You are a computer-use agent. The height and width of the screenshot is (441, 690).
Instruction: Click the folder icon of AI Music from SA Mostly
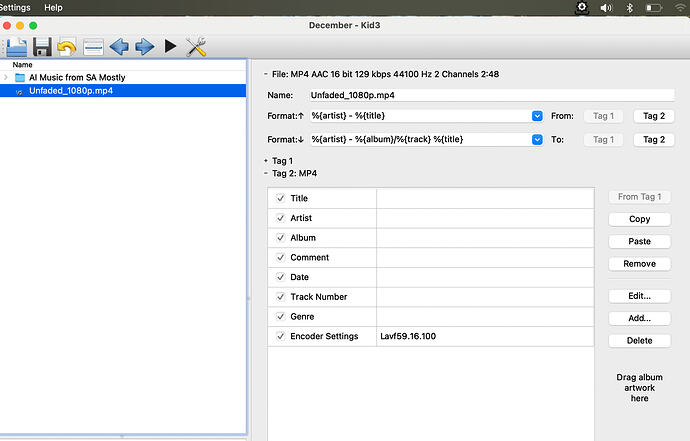click(20, 78)
